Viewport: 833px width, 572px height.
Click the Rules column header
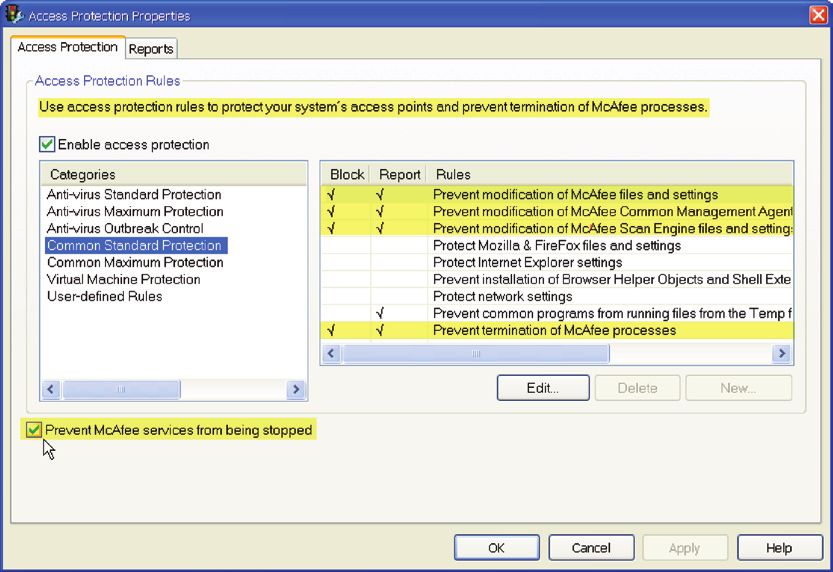point(610,174)
